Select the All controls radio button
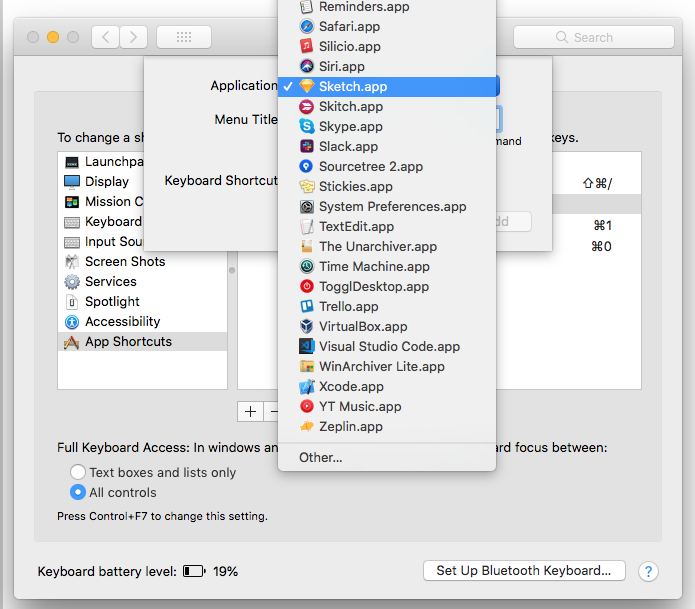 78,492
